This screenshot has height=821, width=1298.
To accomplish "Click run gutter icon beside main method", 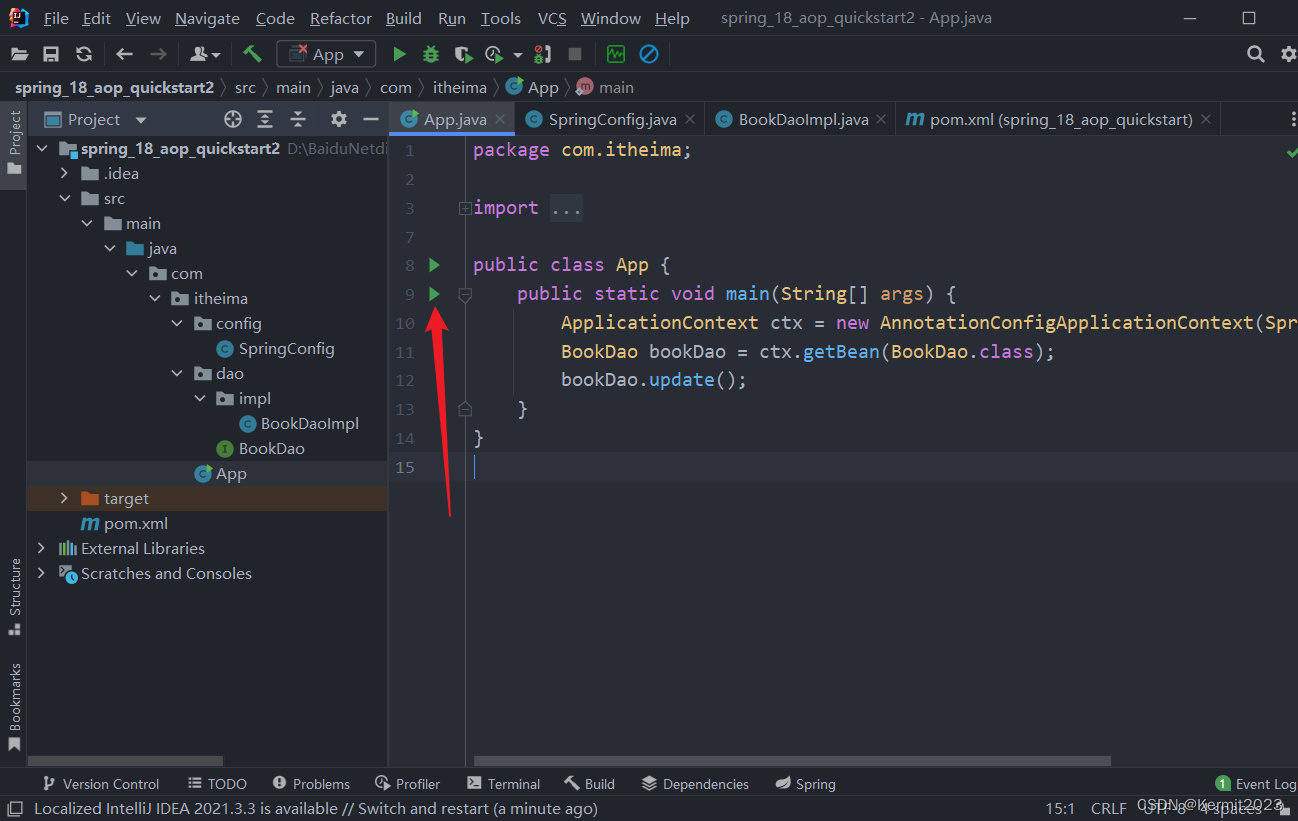I will (x=434, y=294).
